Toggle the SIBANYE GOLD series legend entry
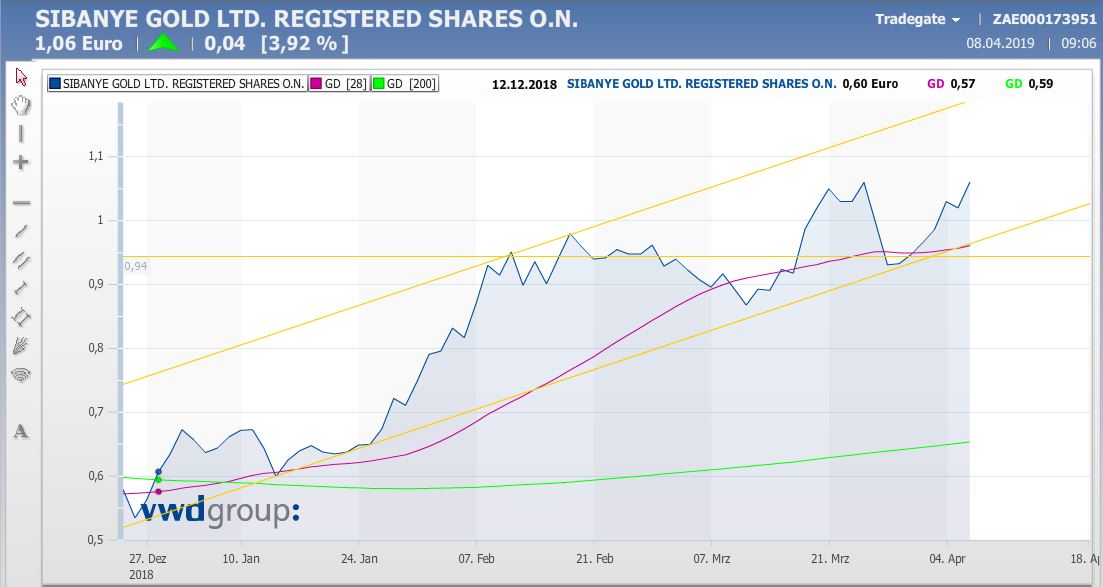This screenshot has height=587, width=1103. pos(177,84)
